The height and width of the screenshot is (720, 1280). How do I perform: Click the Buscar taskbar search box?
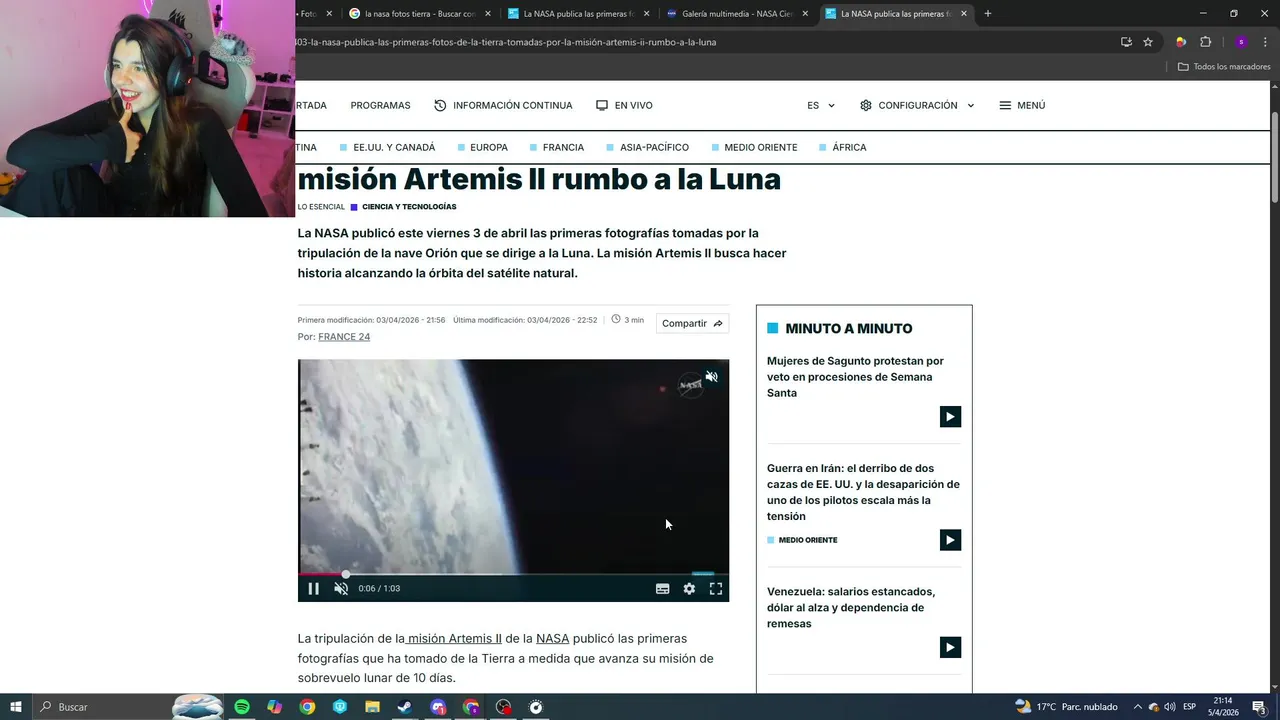(128, 707)
